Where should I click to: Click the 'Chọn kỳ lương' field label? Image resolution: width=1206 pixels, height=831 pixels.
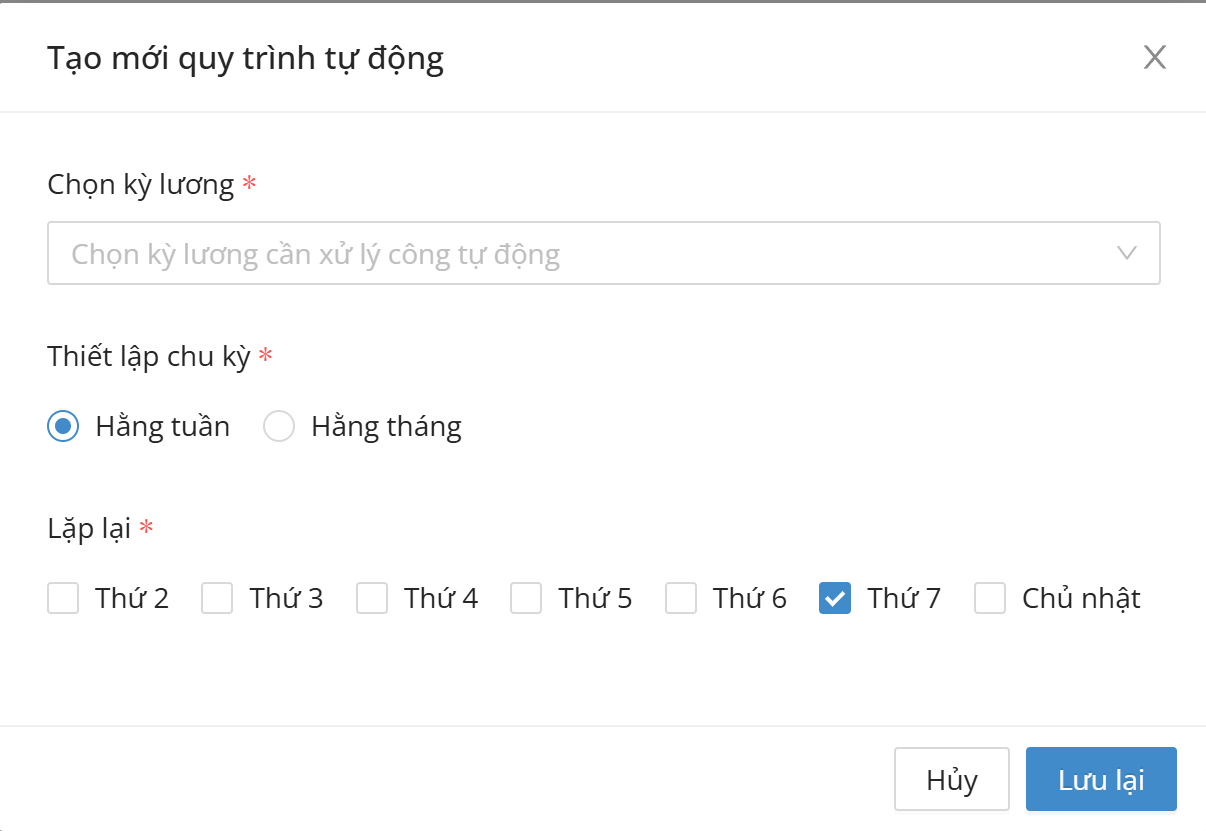pyautogui.click(x=141, y=184)
